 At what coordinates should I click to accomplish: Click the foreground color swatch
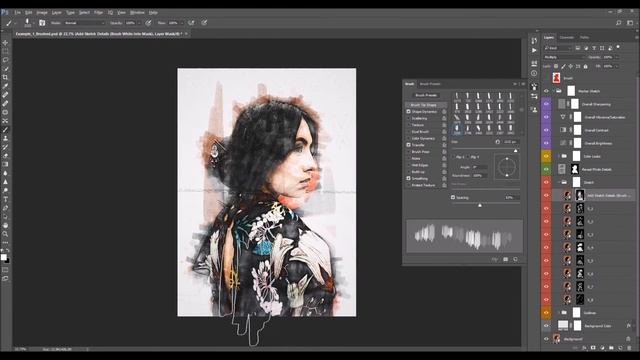[x=4, y=257]
